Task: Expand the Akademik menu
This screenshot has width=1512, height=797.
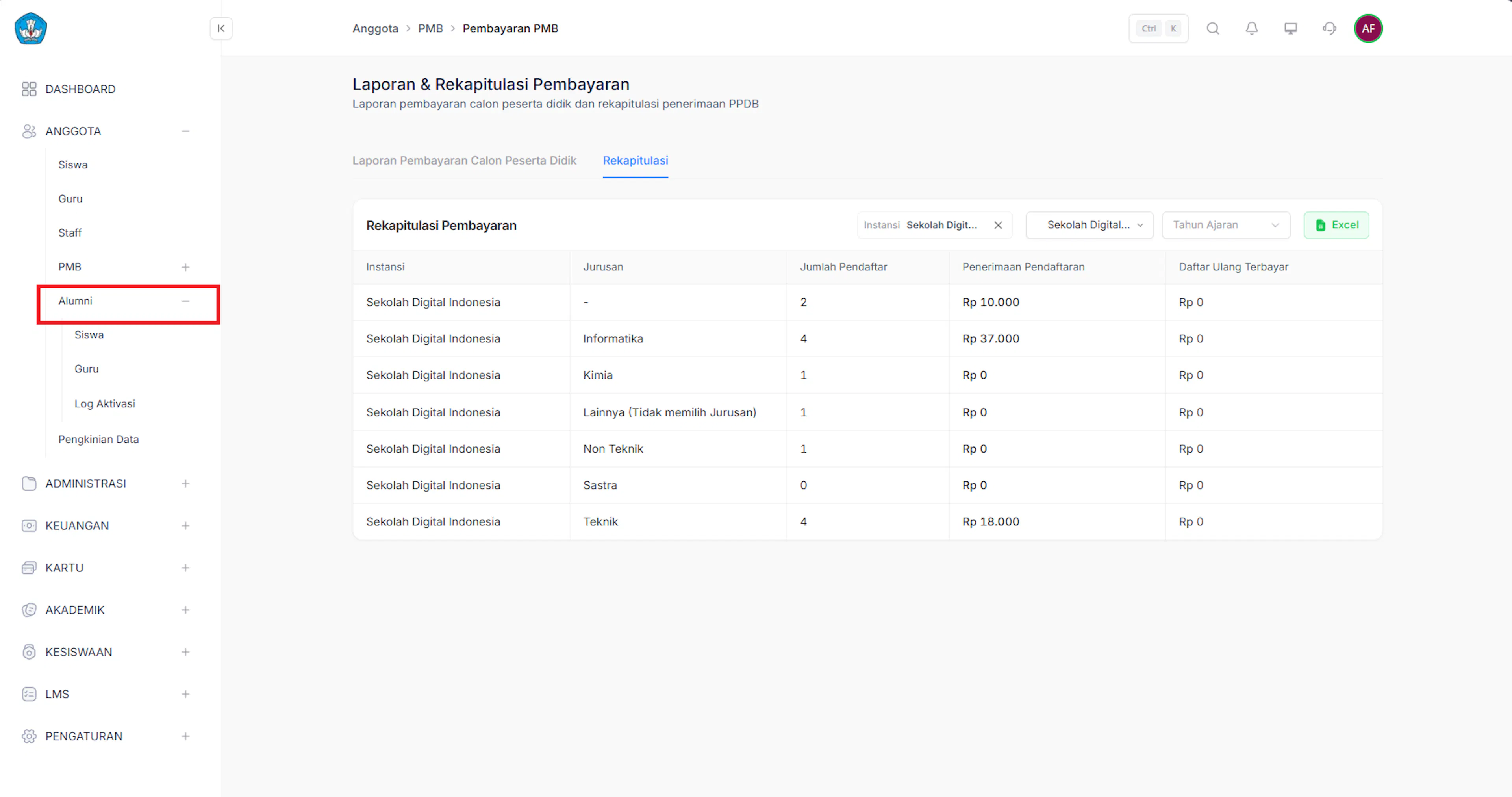Action: click(x=185, y=610)
